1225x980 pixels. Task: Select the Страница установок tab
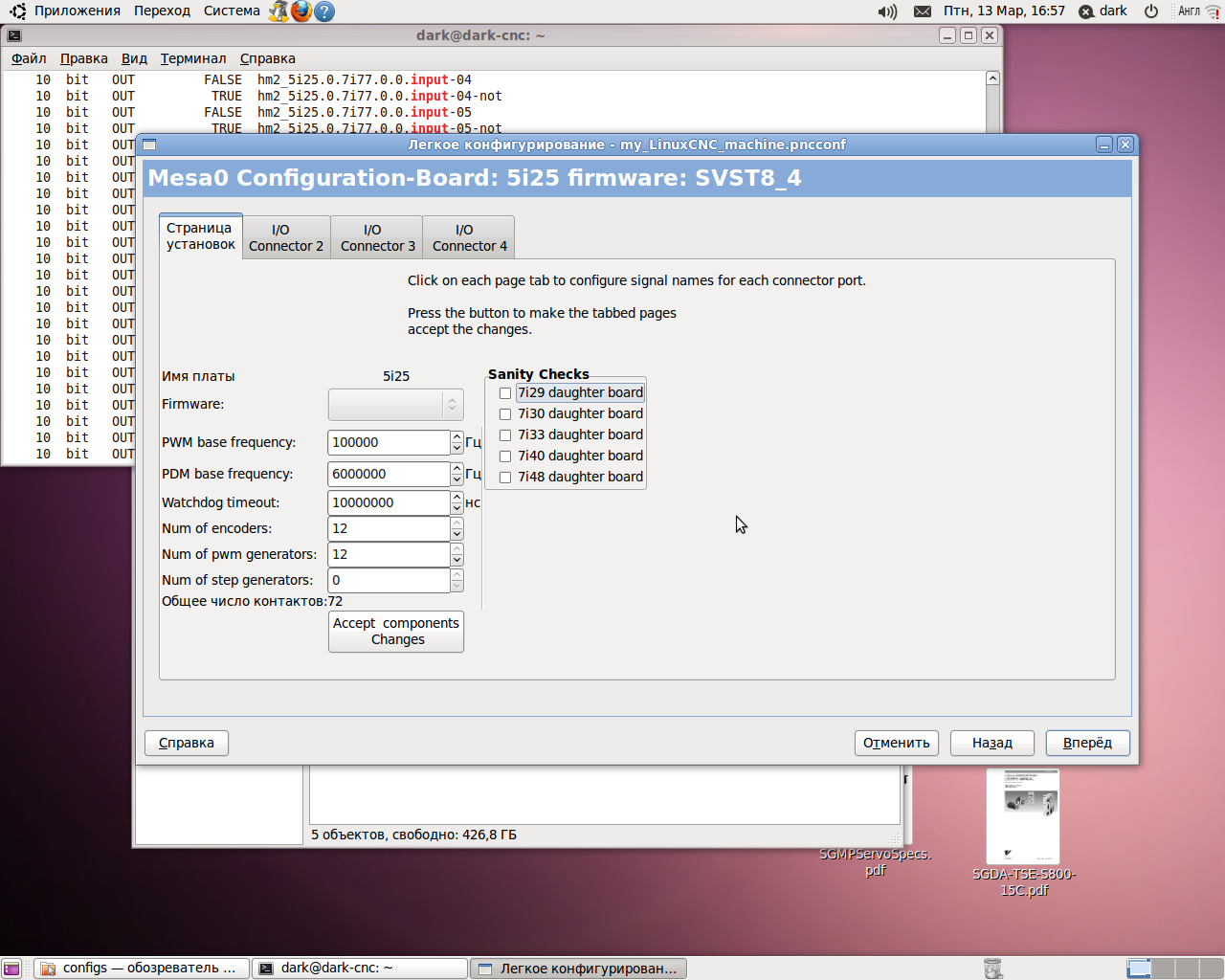pos(201,235)
